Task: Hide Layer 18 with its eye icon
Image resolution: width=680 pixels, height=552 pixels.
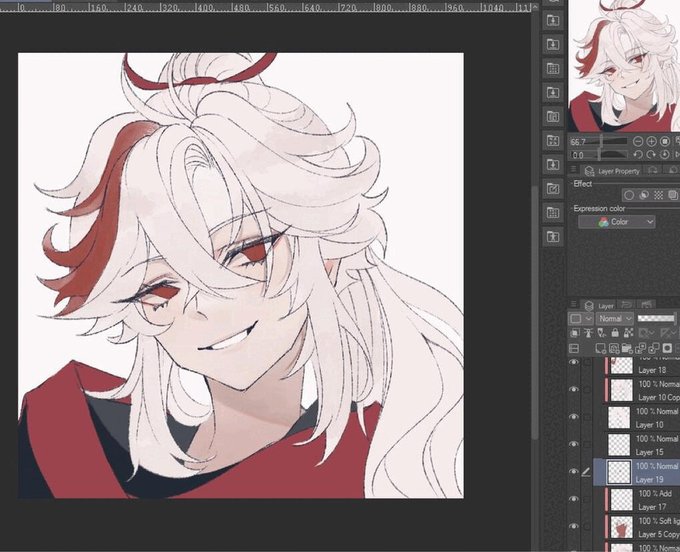Action: [574, 362]
